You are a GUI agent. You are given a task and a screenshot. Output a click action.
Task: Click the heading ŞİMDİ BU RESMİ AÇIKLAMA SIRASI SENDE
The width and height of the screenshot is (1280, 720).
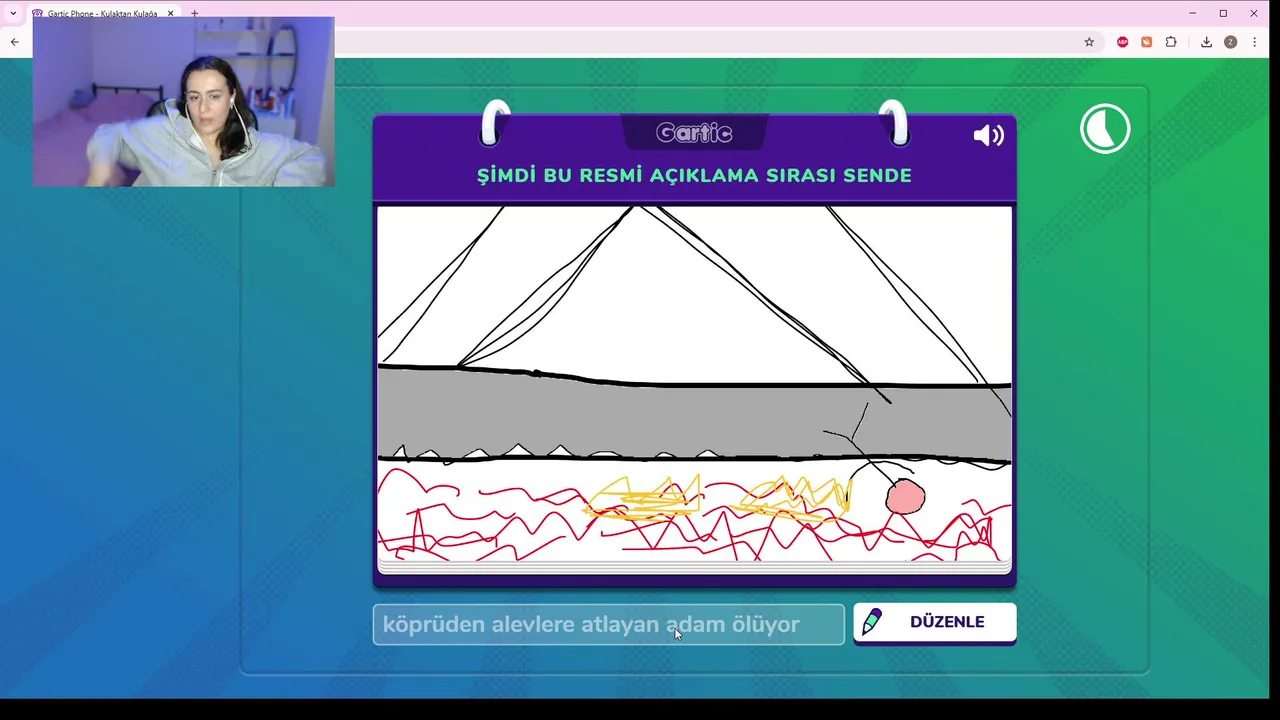click(x=694, y=175)
